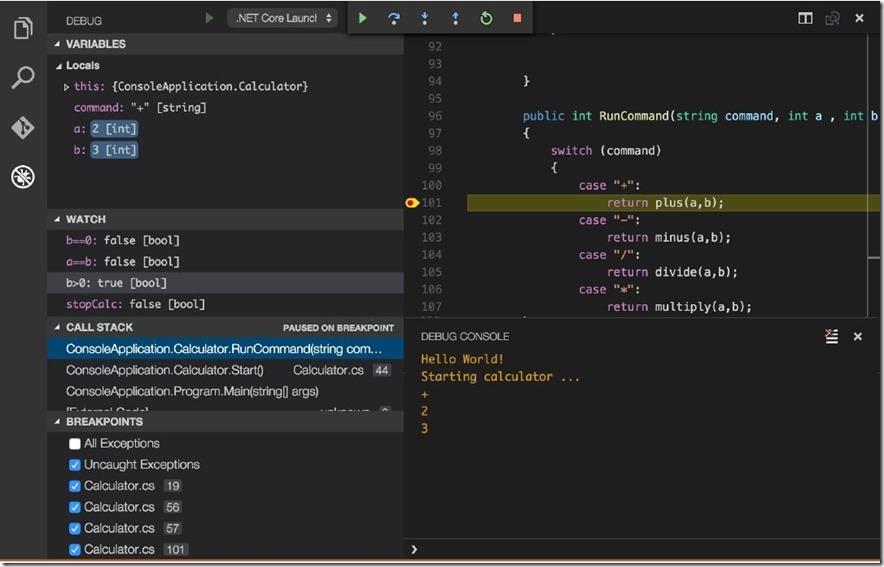The height and width of the screenshot is (567, 884).
Task: Click the 'Paused on Breakpoint' status label
Action: click(x=338, y=328)
